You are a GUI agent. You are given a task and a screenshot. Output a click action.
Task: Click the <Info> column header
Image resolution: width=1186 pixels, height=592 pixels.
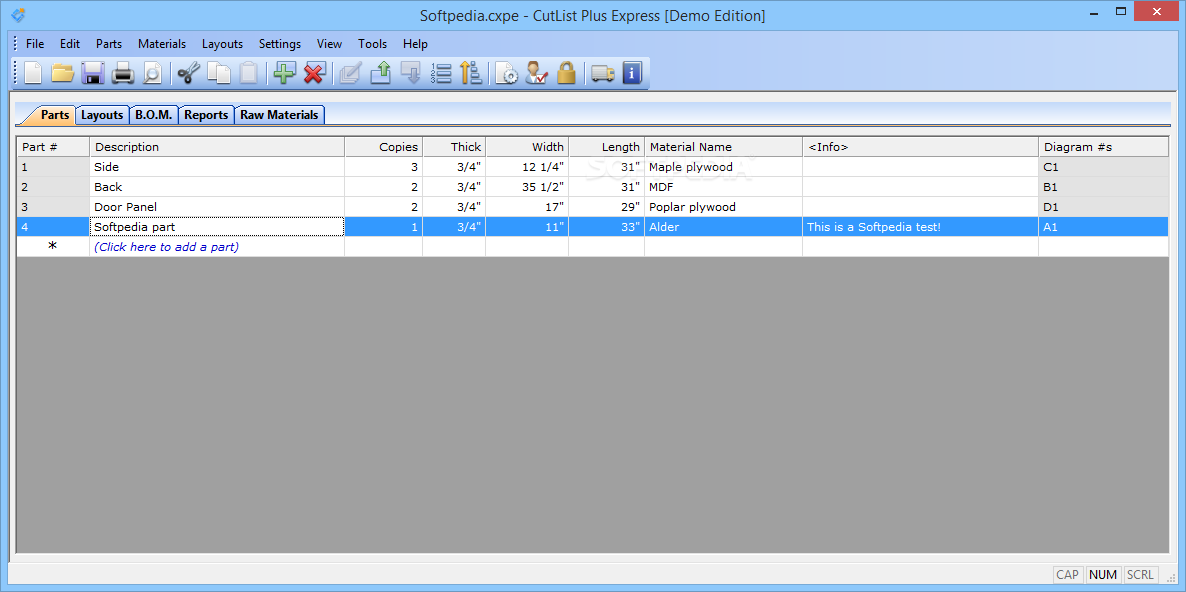(x=920, y=147)
